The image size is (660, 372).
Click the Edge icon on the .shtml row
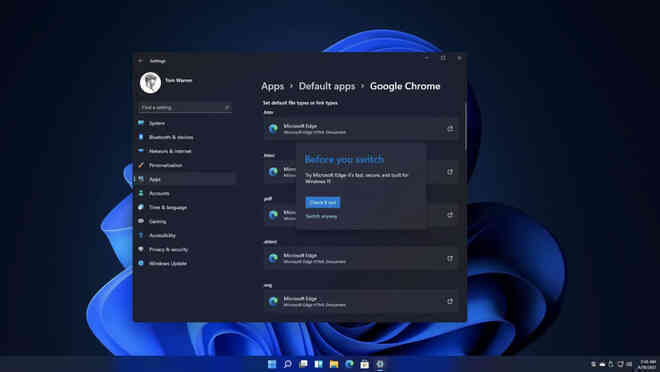[274, 258]
